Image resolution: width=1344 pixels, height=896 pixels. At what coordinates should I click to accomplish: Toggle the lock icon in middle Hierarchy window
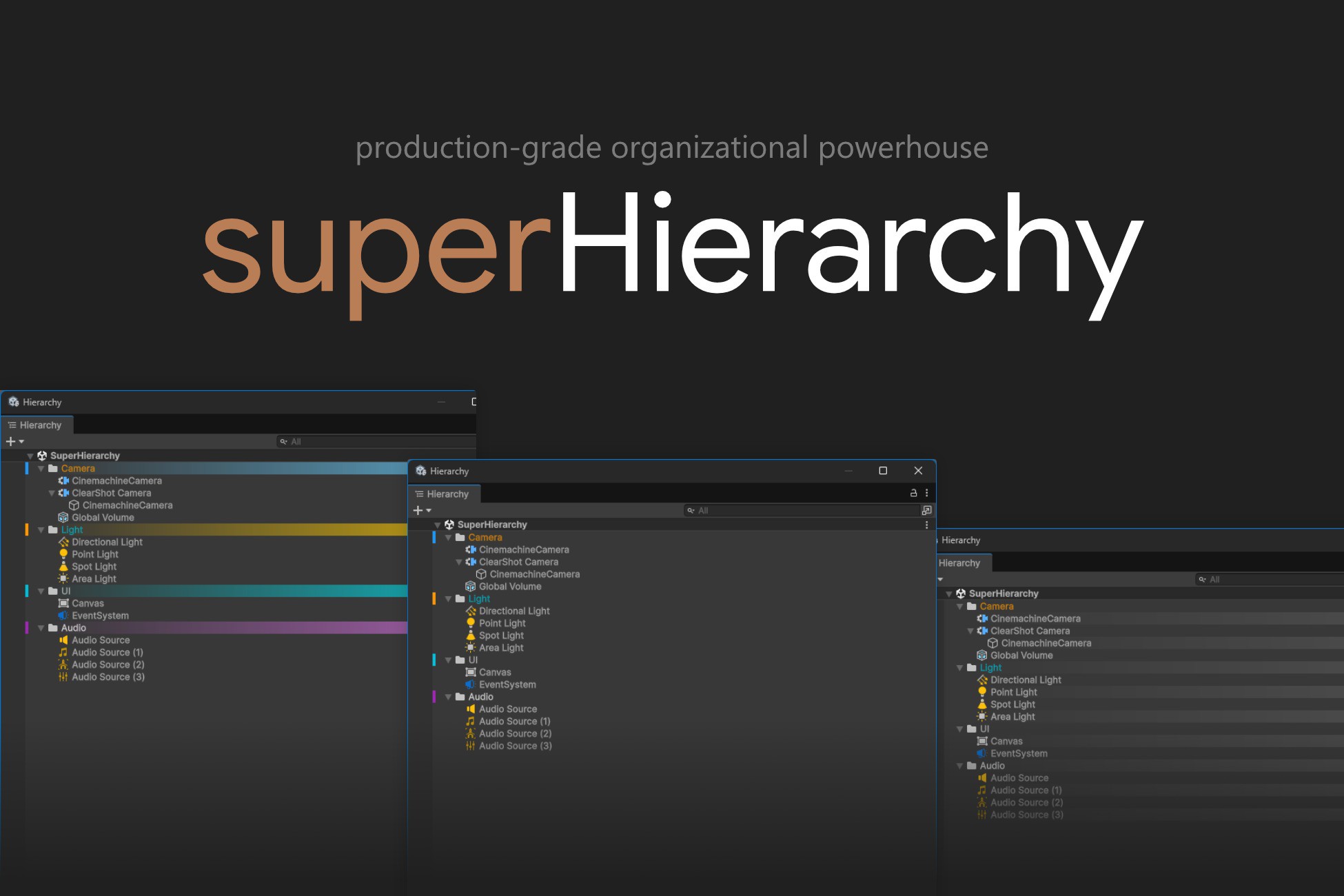coord(914,493)
